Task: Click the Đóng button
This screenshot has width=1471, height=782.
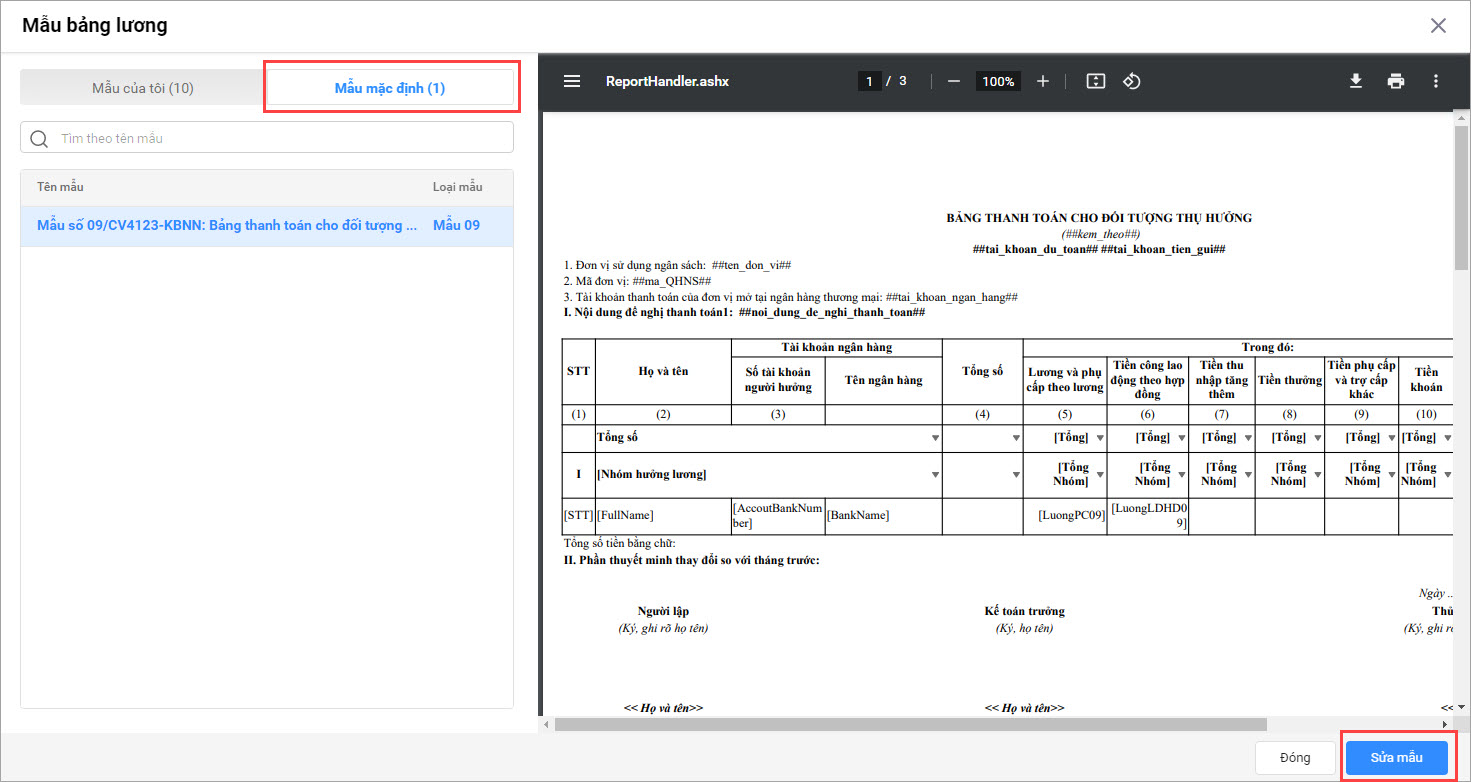Action: pyautogui.click(x=1295, y=757)
